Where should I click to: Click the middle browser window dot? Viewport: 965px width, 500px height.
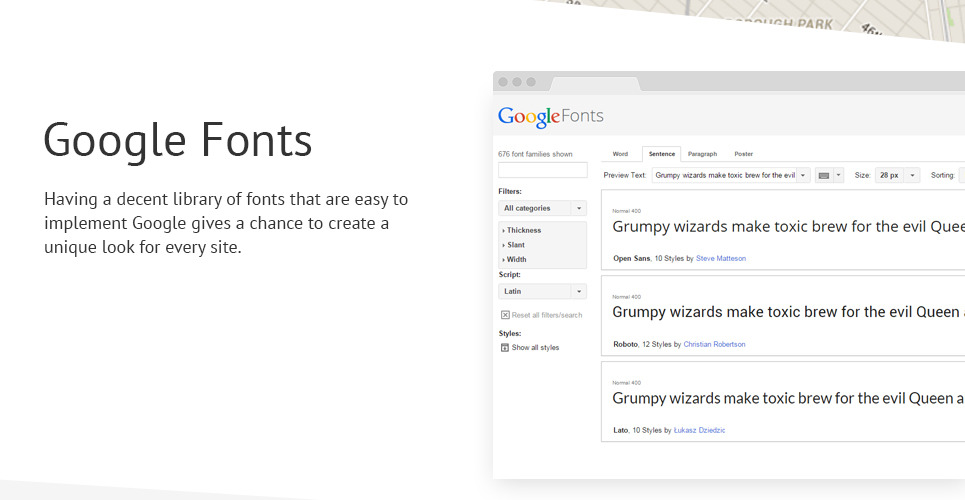pyautogui.click(x=517, y=82)
